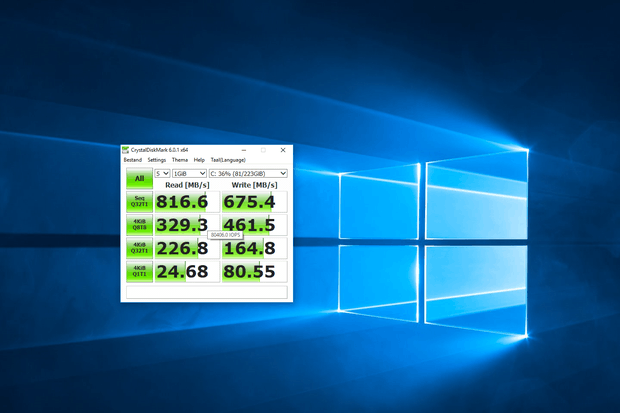
Task: Click the 226.8 read result
Action: [x=187, y=248]
